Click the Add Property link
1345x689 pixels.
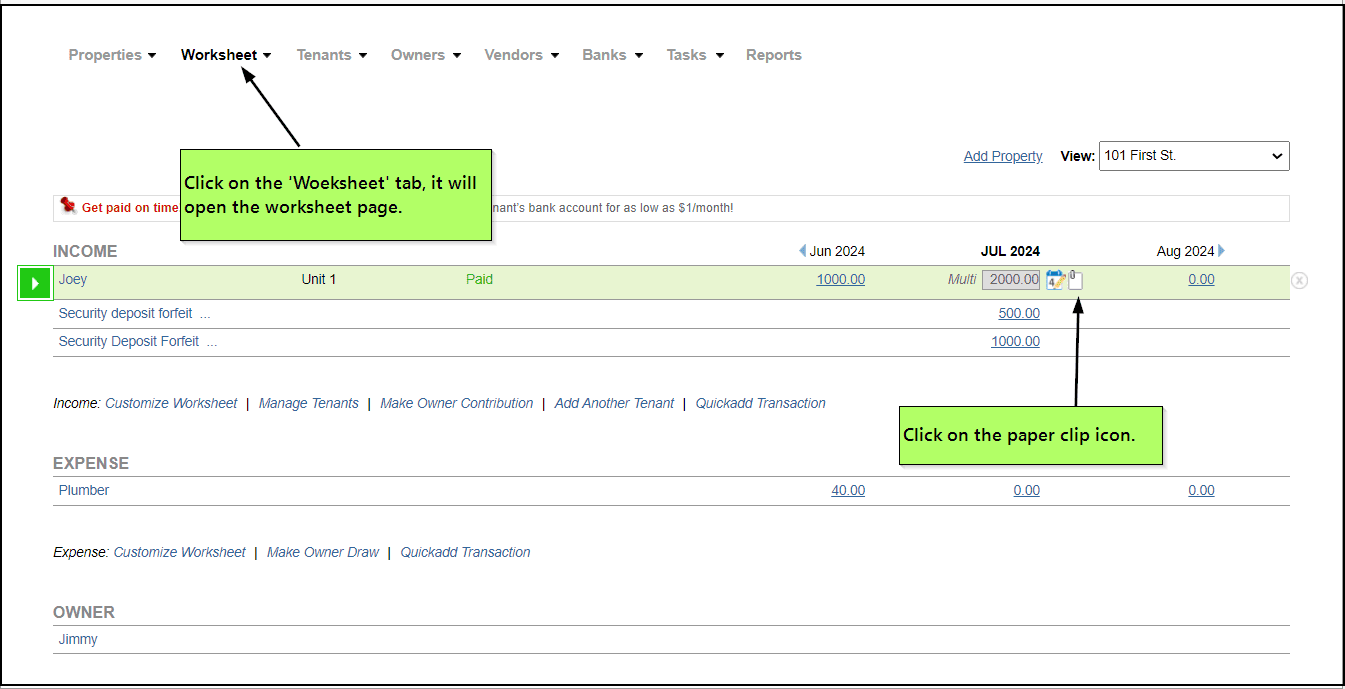pos(1002,156)
